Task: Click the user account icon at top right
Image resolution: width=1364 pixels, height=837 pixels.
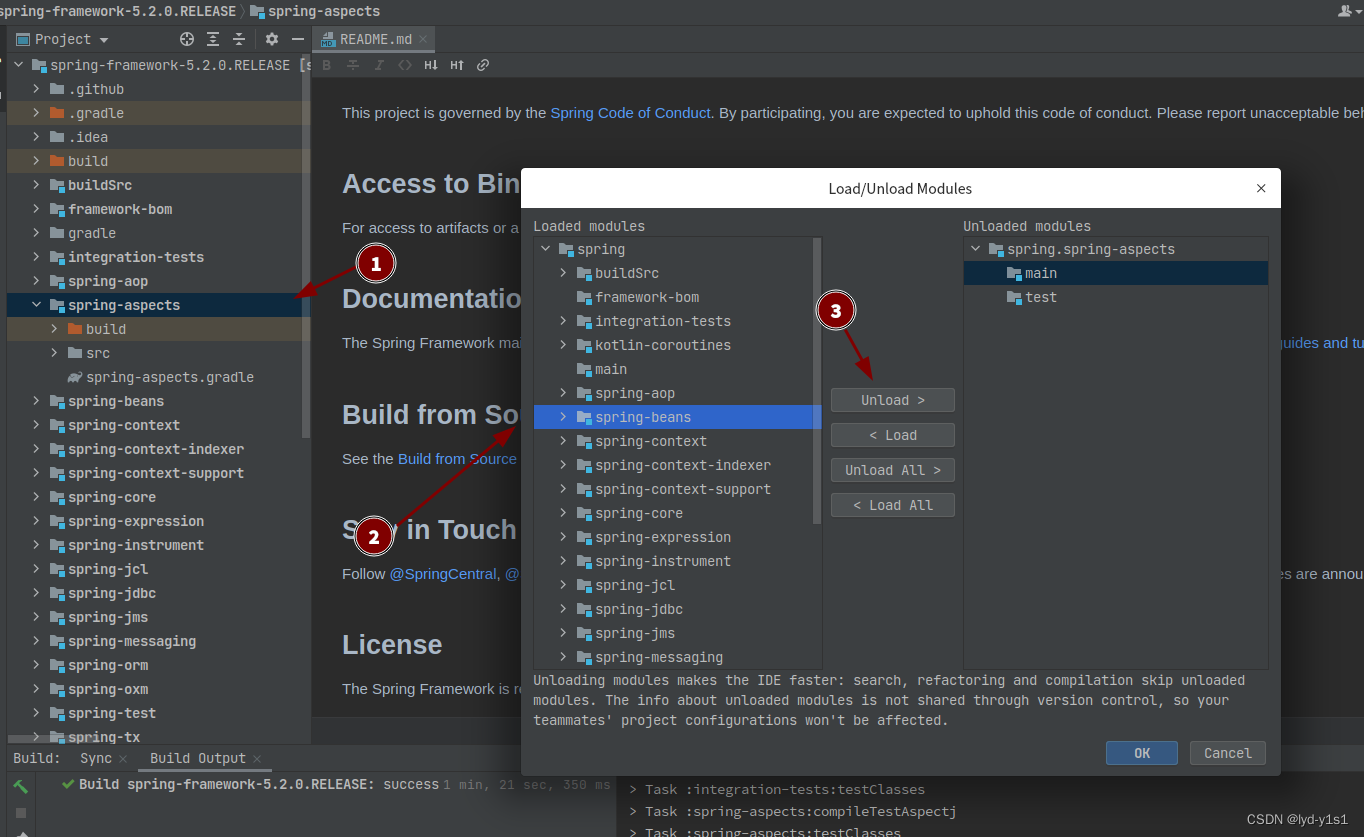Action: pyautogui.click(x=1346, y=10)
